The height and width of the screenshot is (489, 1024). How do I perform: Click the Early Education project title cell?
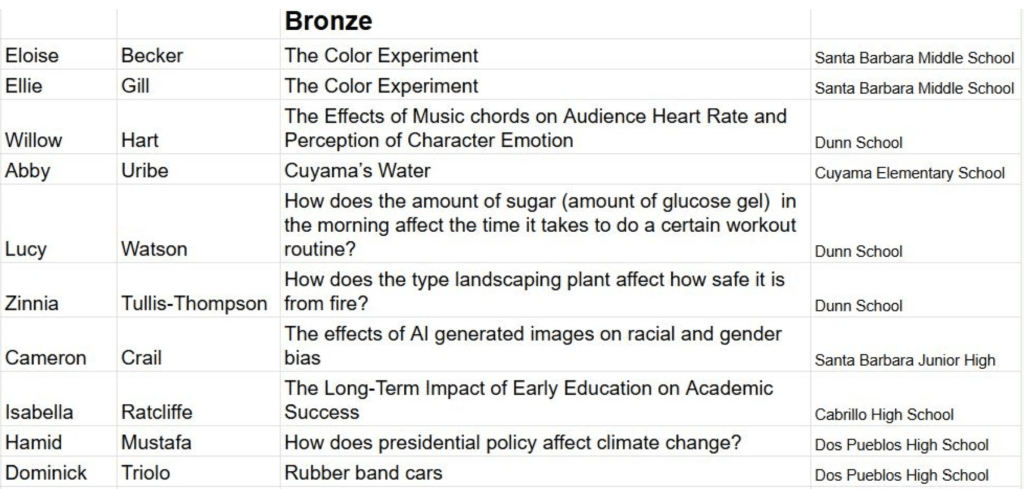point(529,399)
